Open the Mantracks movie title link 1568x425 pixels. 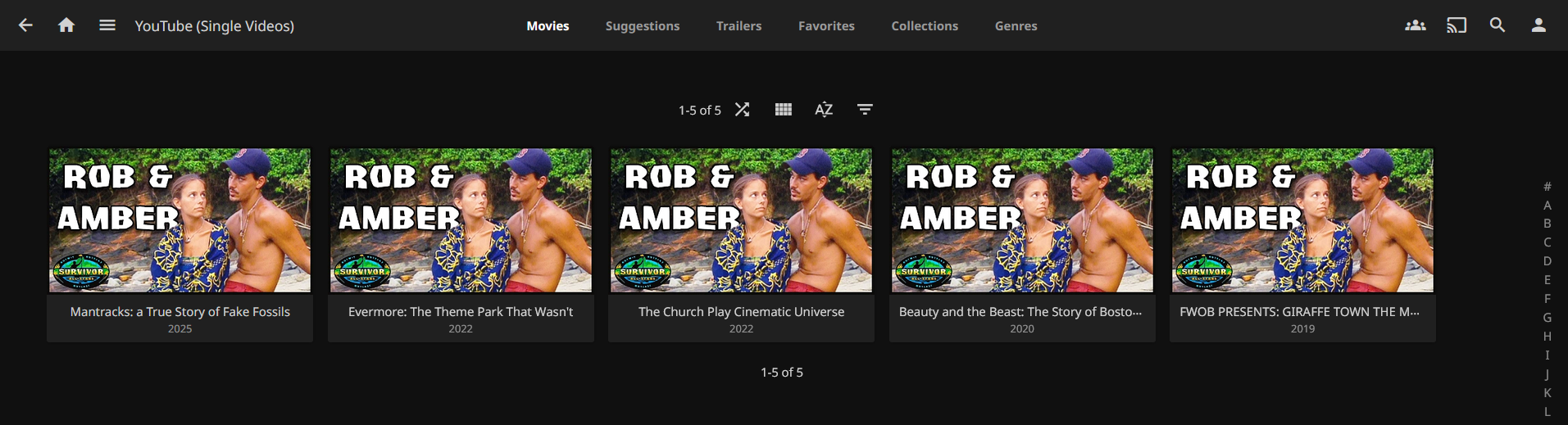tap(180, 312)
